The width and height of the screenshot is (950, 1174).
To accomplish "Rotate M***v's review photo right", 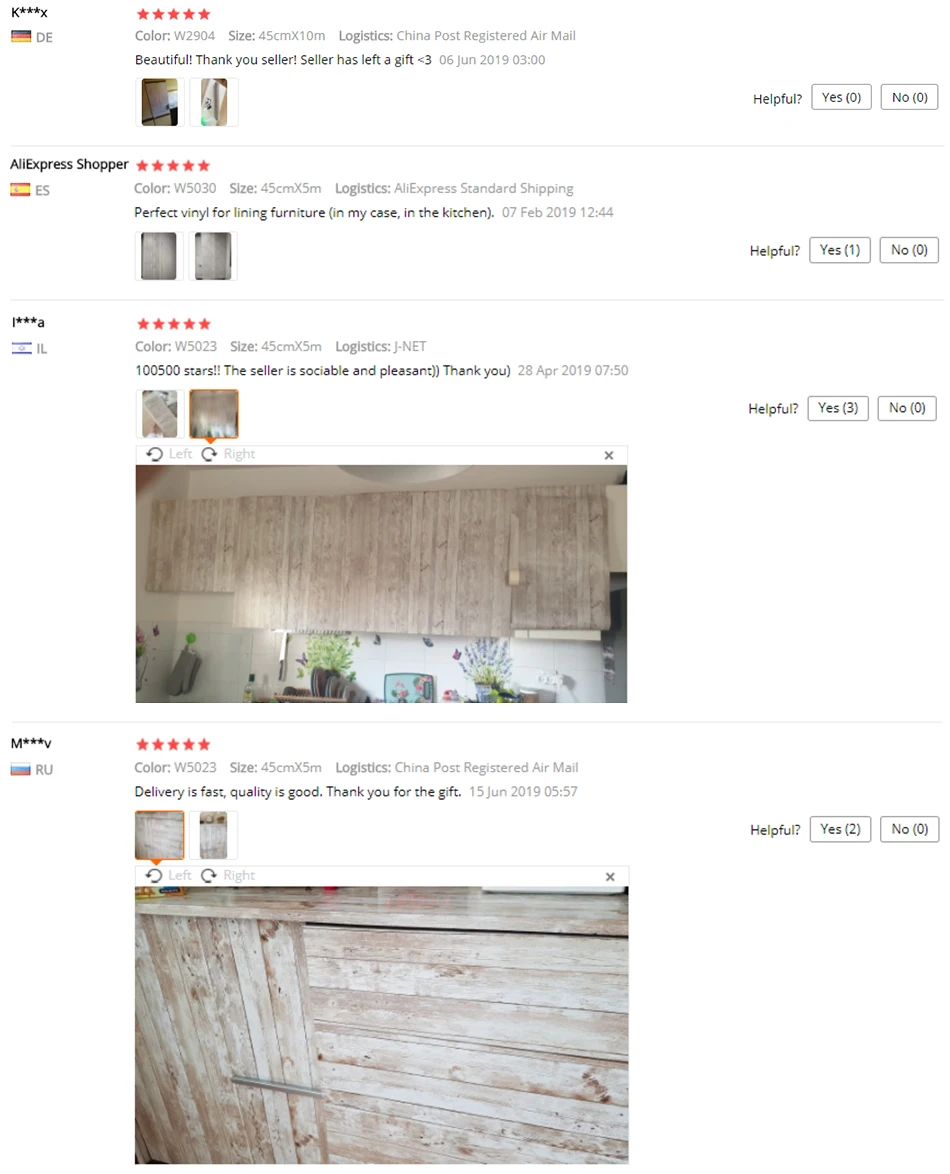I will 228,875.
